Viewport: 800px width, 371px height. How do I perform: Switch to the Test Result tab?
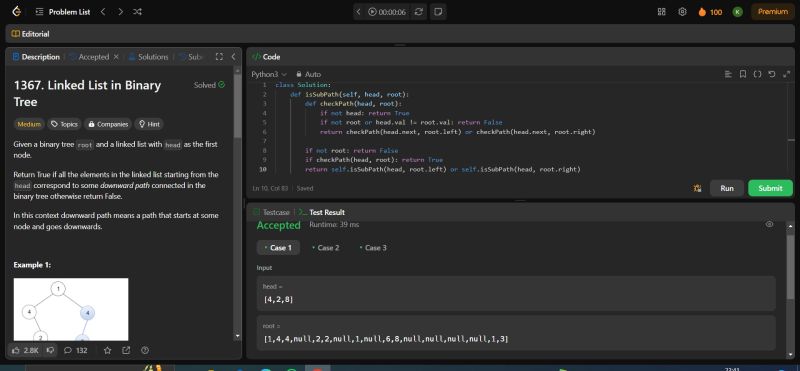point(322,212)
